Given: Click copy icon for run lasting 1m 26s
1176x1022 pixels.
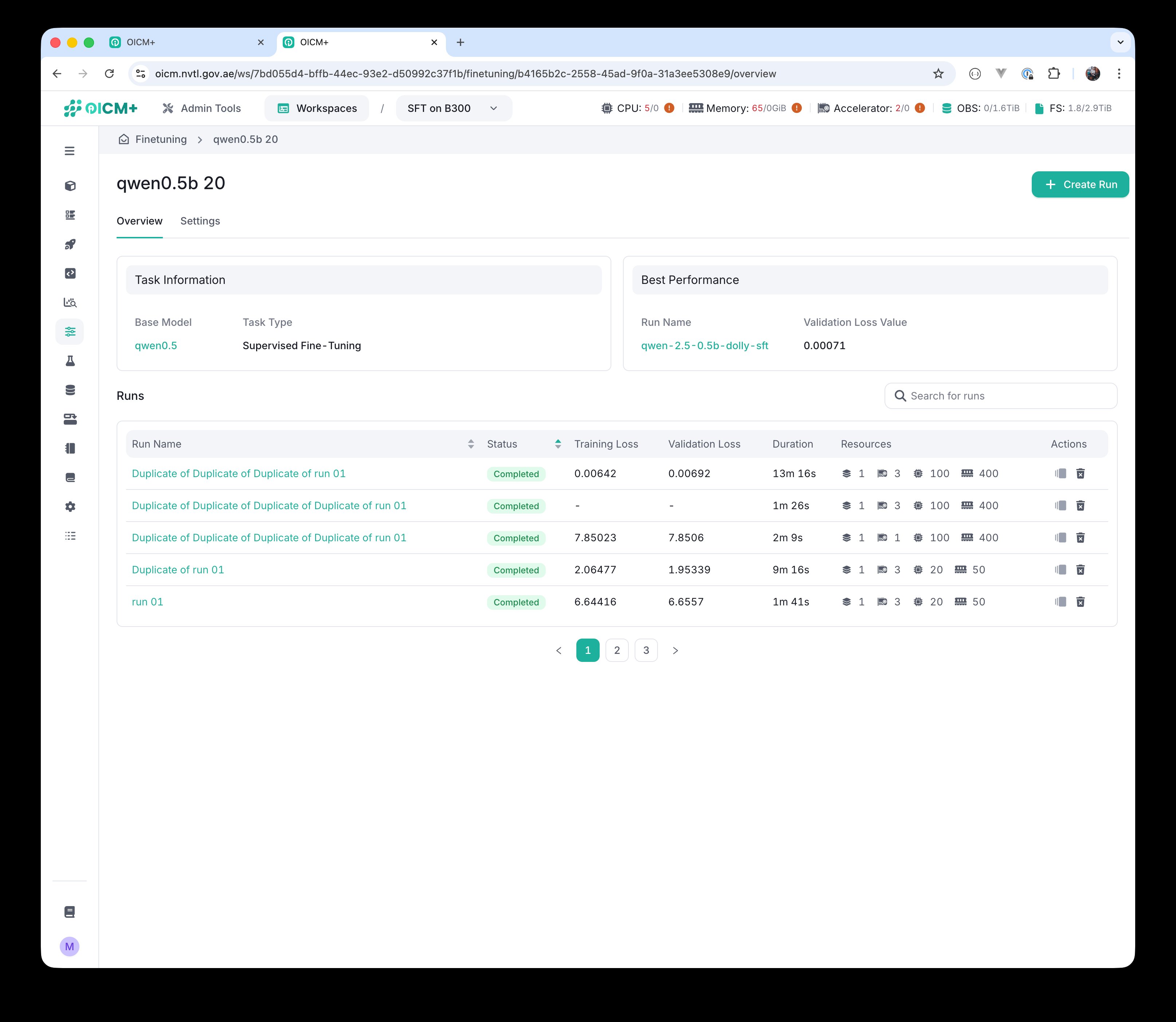Looking at the screenshot, I should pyautogui.click(x=1060, y=505).
